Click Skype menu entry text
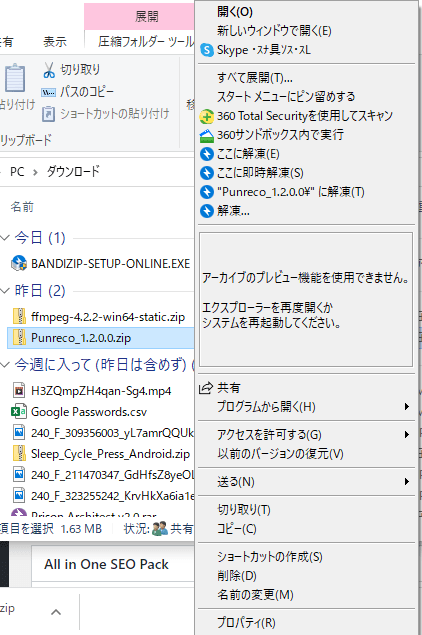Image resolution: width=422 pixels, height=635 pixels. [x=264, y=50]
